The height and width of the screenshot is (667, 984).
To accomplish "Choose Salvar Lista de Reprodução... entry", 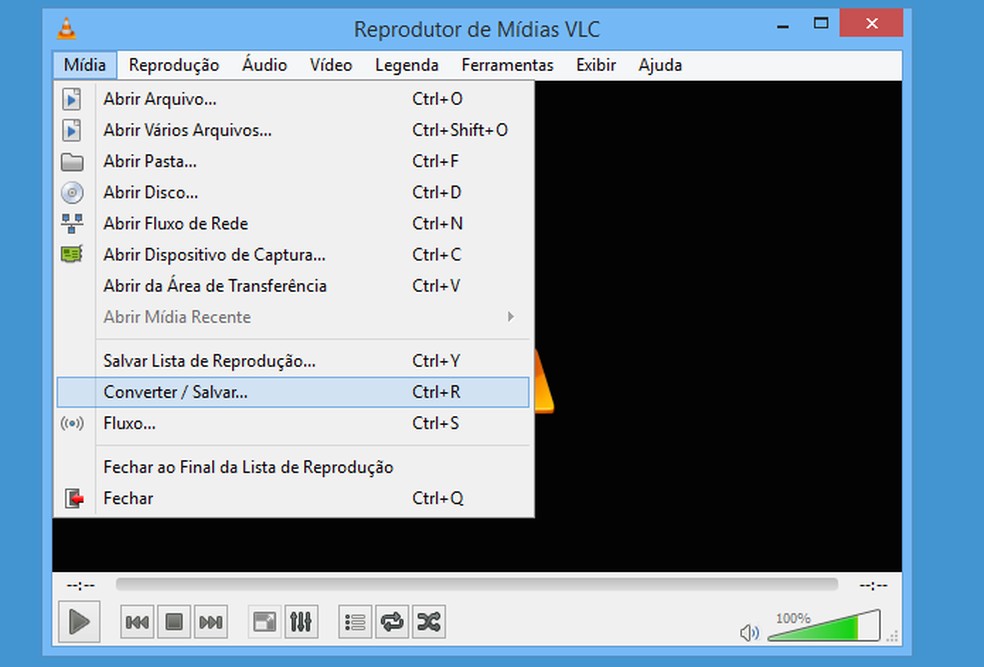I will coord(293,361).
